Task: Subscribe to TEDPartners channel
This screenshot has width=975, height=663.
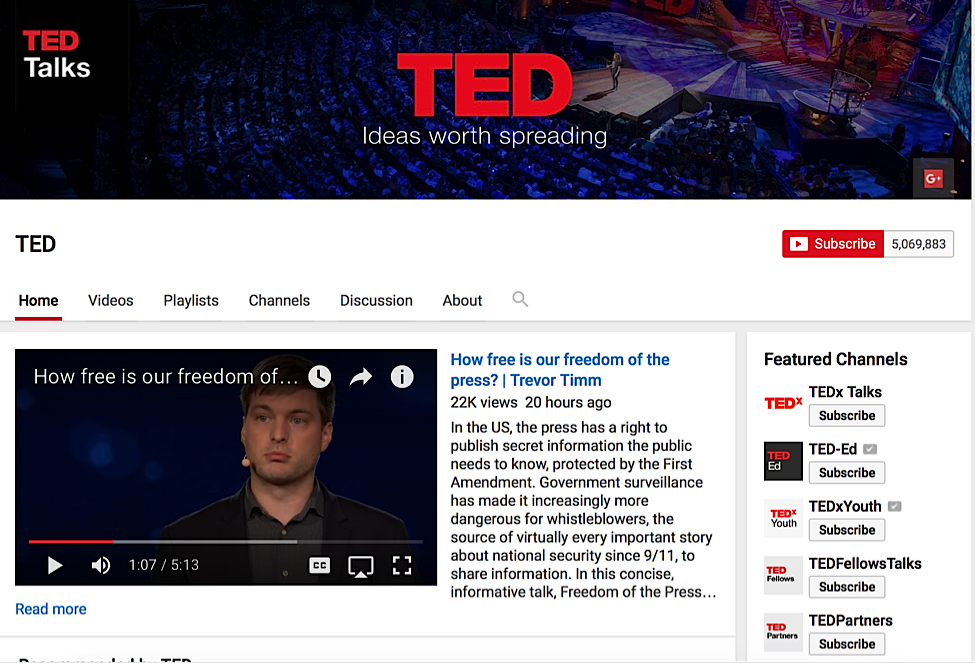Action: point(847,644)
